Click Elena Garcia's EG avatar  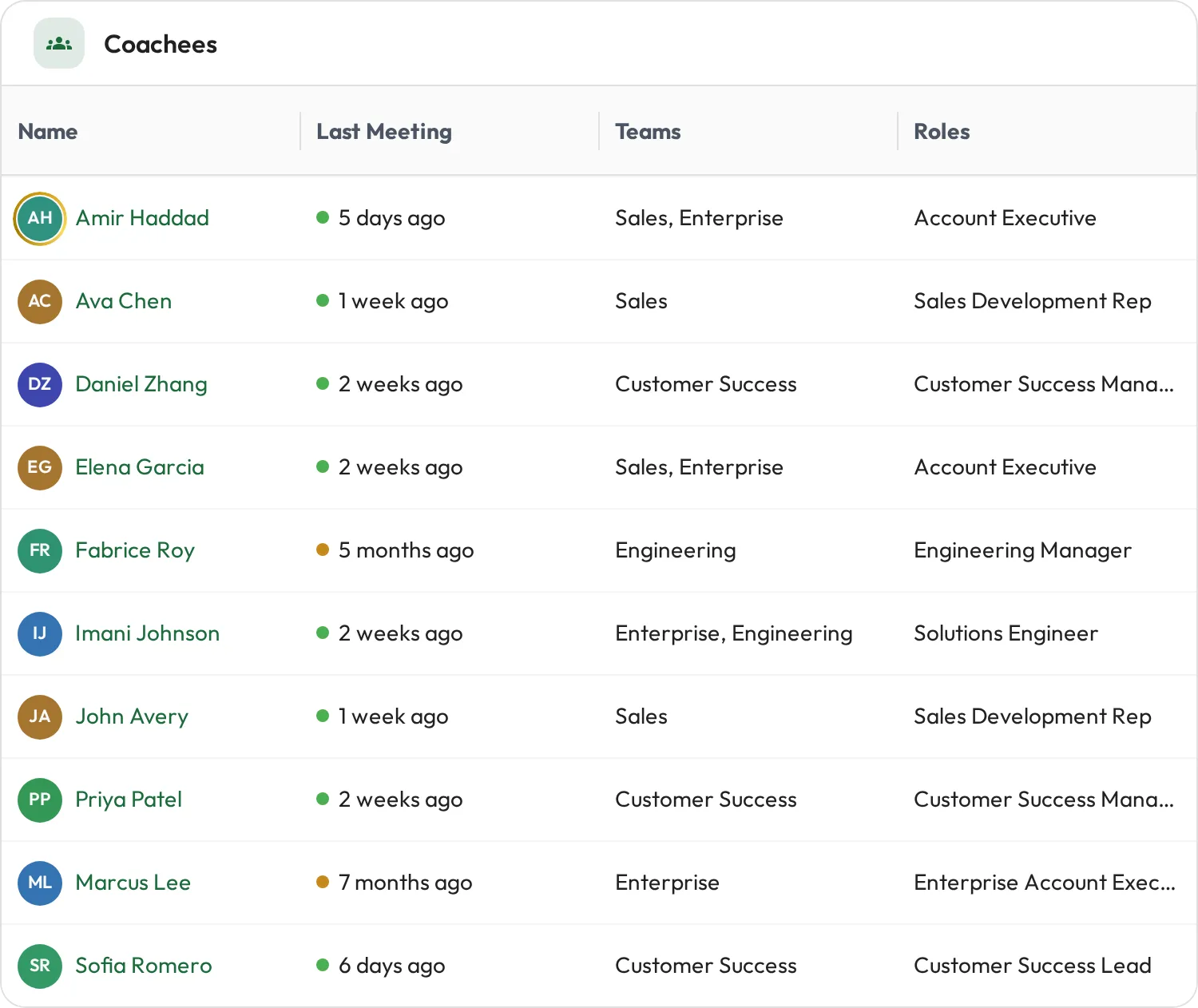pos(40,467)
